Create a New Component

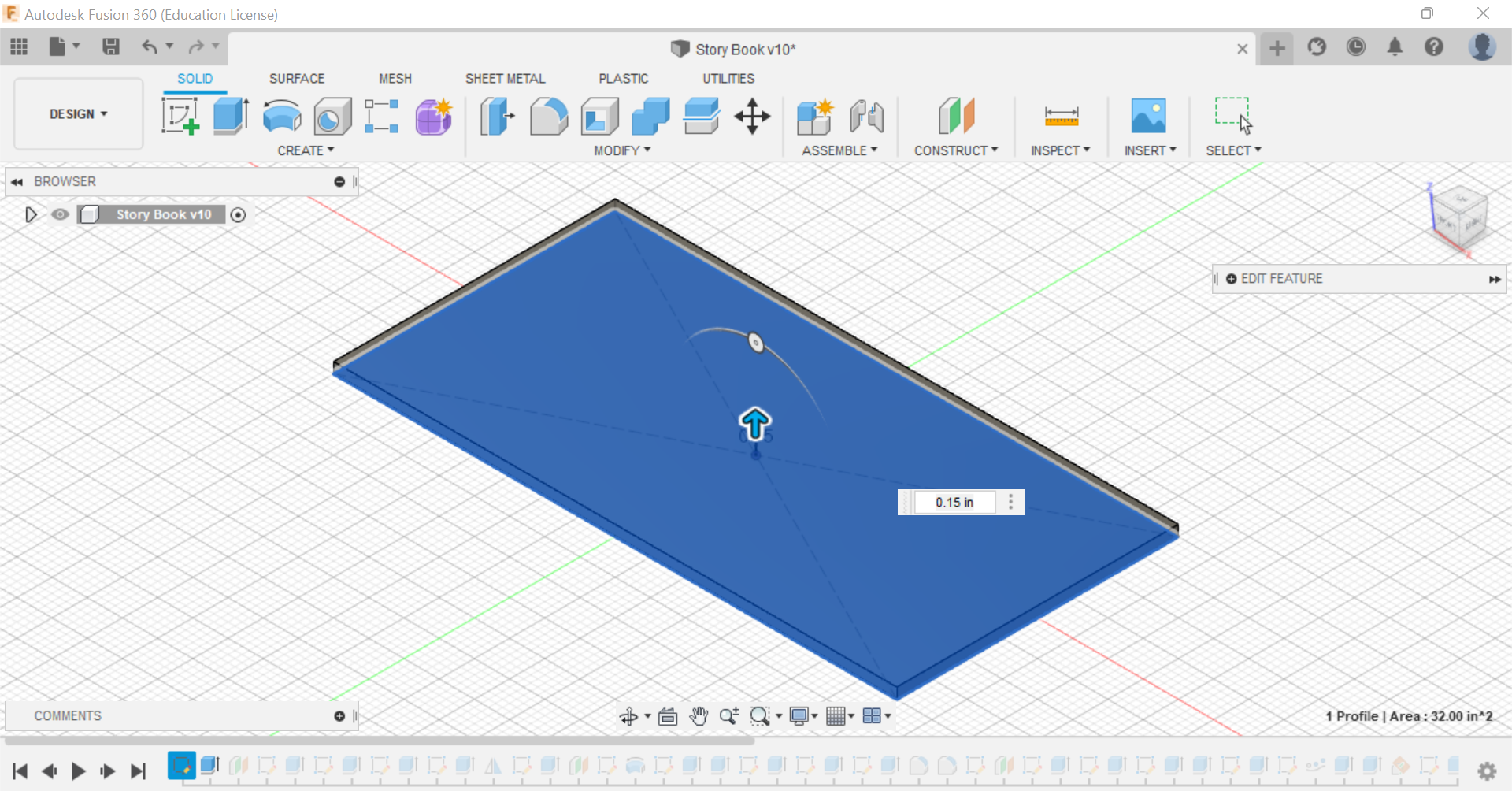[815, 117]
